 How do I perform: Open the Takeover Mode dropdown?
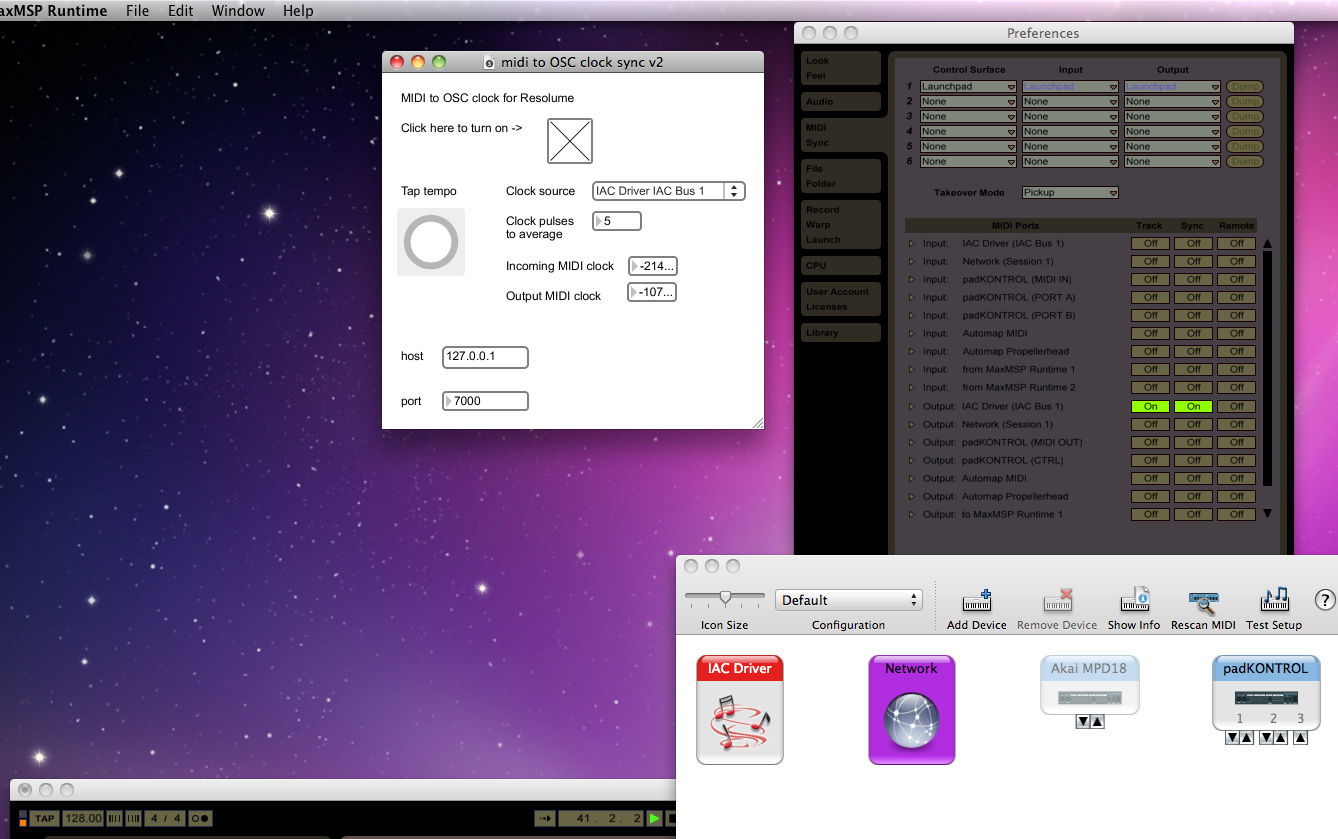pyautogui.click(x=1070, y=192)
